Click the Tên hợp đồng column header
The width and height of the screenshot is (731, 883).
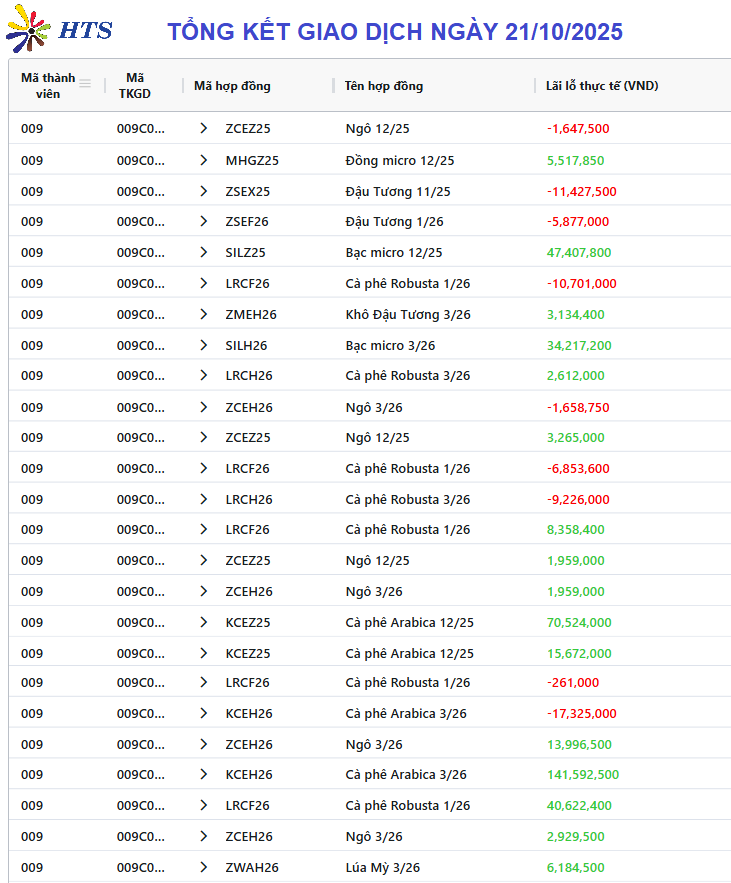point(383,86)
